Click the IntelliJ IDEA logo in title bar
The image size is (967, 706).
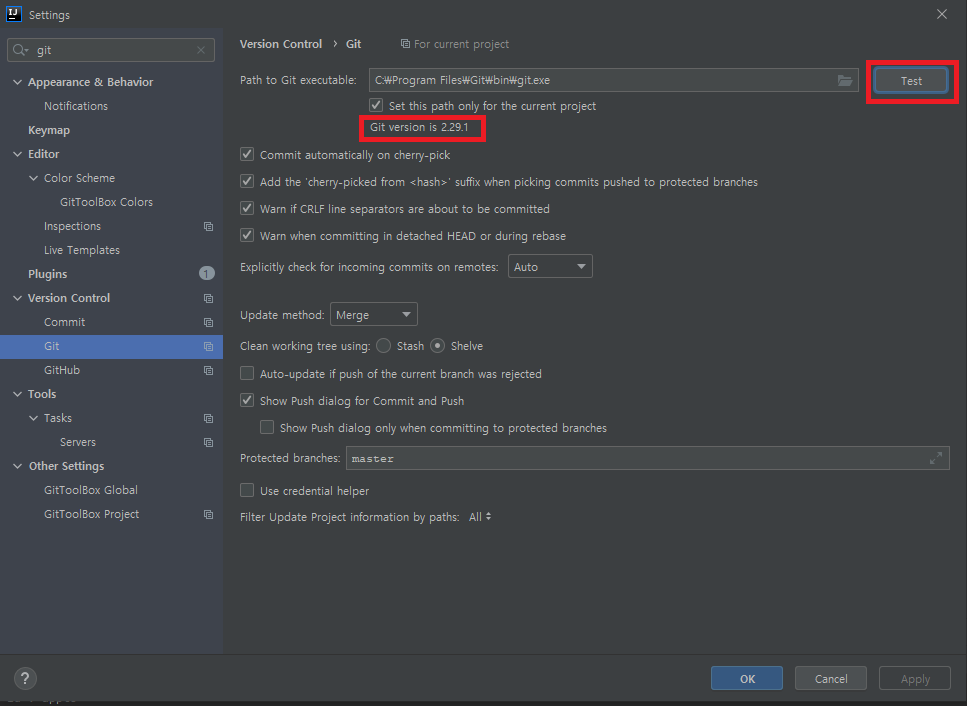pos(14,14)
